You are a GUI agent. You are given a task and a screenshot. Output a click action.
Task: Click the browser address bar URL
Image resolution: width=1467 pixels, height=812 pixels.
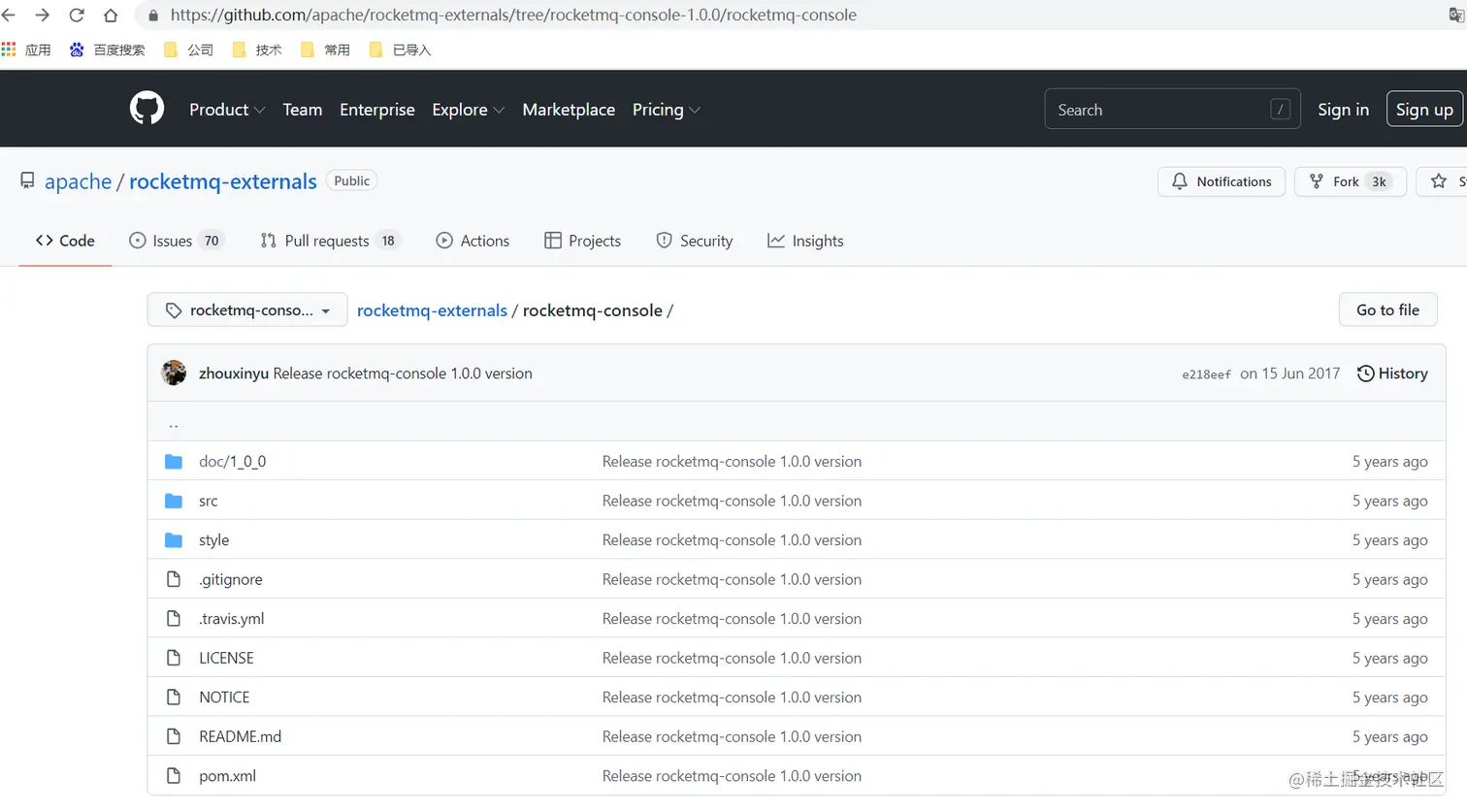click(x=513, y=16)
